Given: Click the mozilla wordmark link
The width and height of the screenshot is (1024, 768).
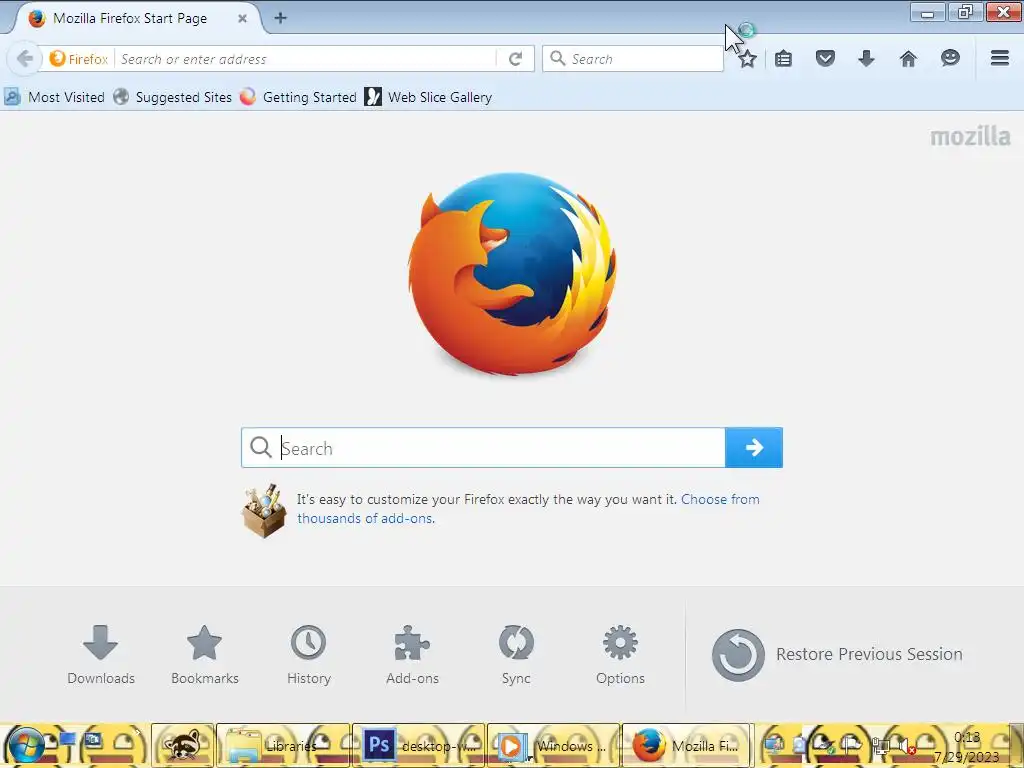Looking at the screenshot, I should [x=970, y=136].
